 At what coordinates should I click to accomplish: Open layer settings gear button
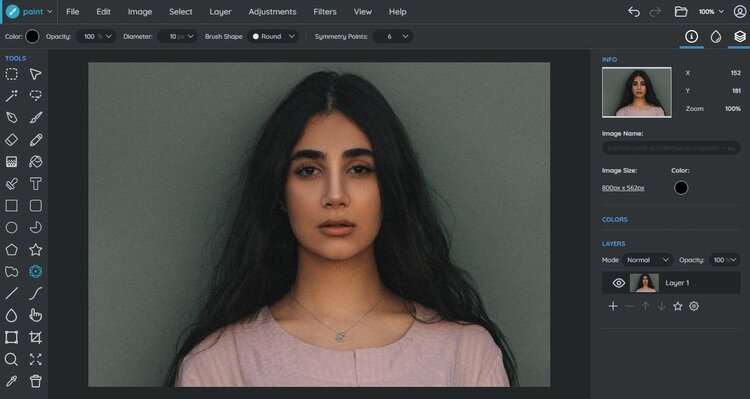694,306
